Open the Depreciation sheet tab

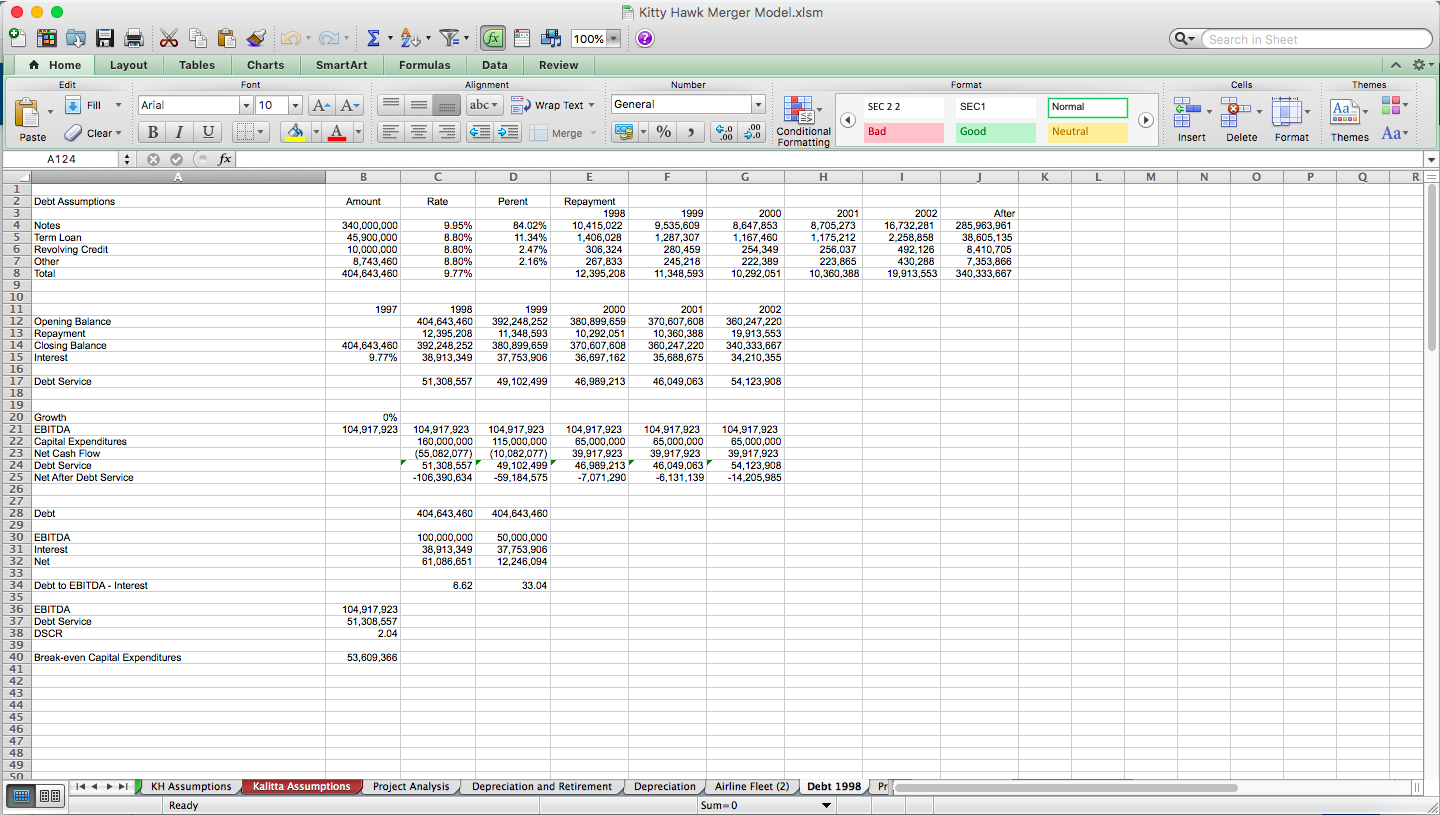pos(664,786)
